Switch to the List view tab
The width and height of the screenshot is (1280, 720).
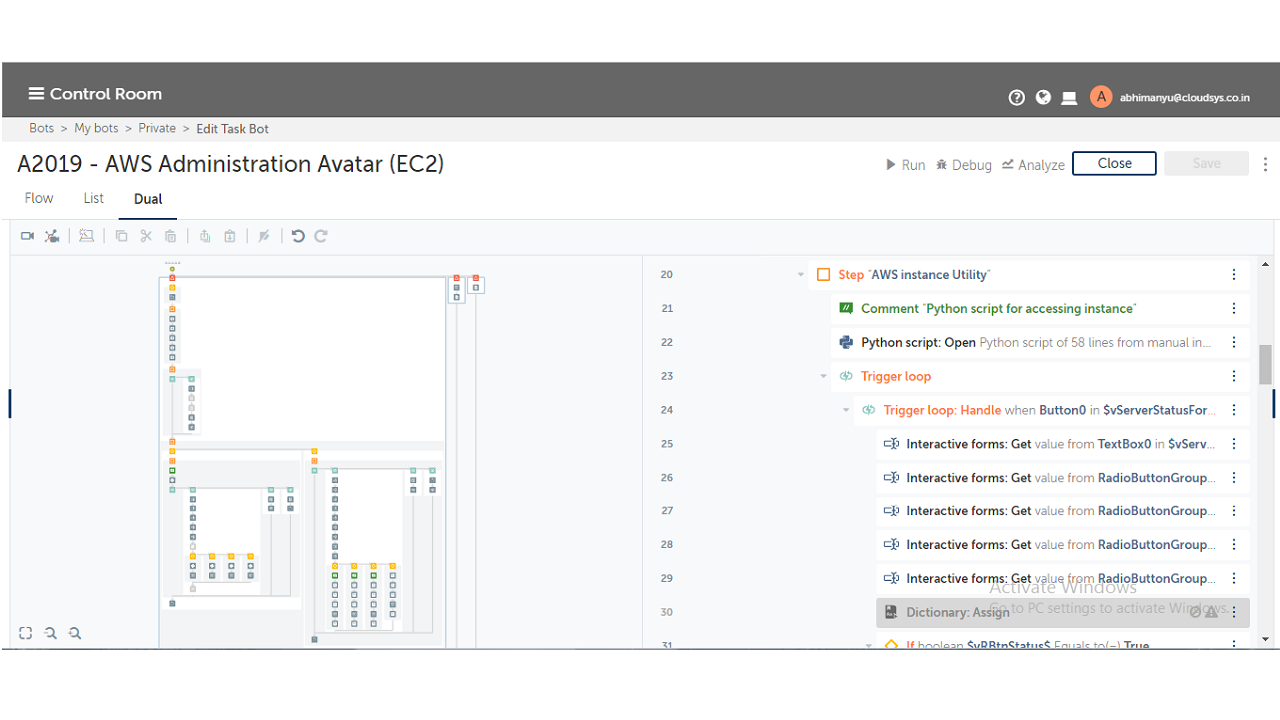(93, 198)
